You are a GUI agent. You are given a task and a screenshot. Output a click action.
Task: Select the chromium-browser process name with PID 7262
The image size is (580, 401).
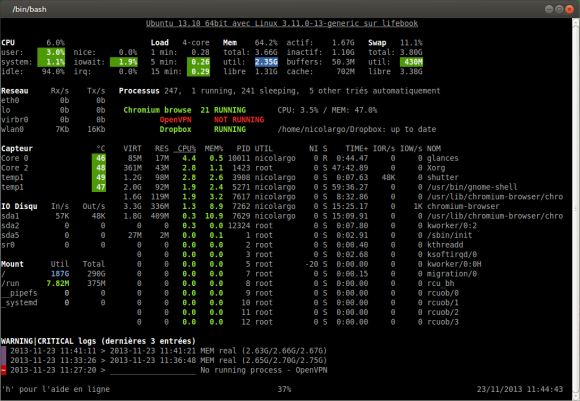[x=463, y=206]
